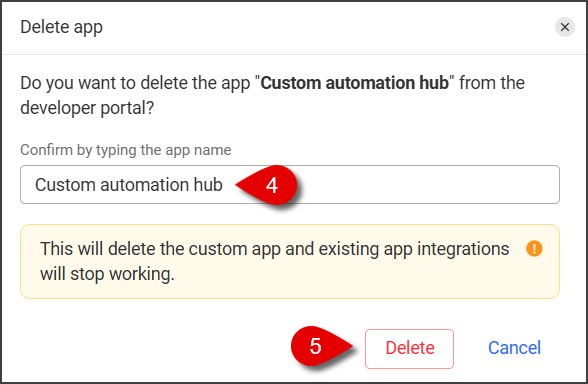Image resolution: width=588 pixels, height=384 pixels.
Task: Close the Delete app dialog
Action: tap(565, 27)
